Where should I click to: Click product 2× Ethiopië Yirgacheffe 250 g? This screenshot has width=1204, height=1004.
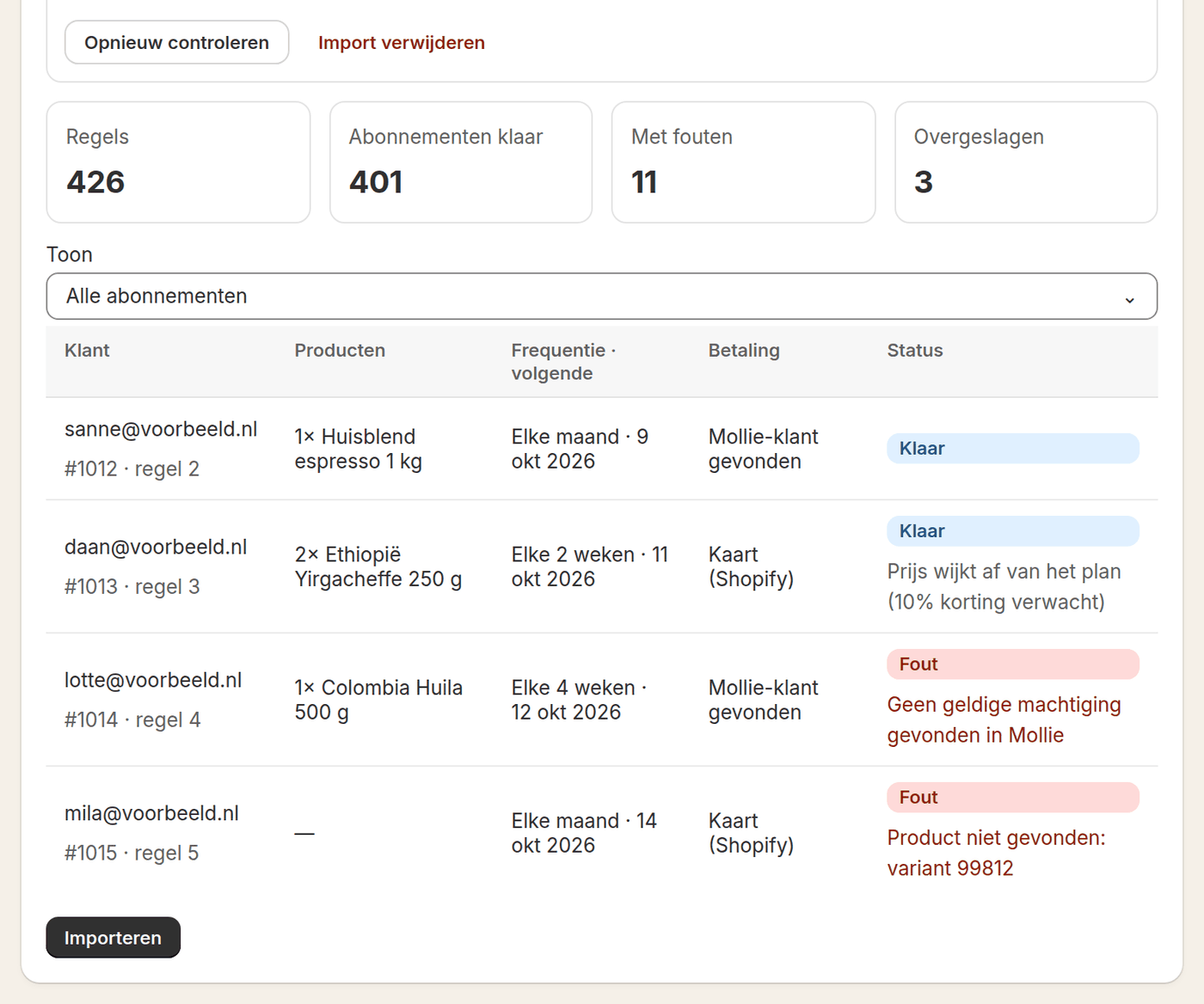click(378, 566)
